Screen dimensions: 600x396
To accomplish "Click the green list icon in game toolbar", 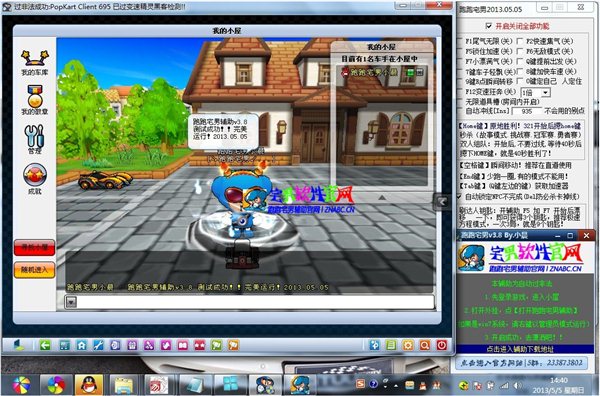I will 391,345.
